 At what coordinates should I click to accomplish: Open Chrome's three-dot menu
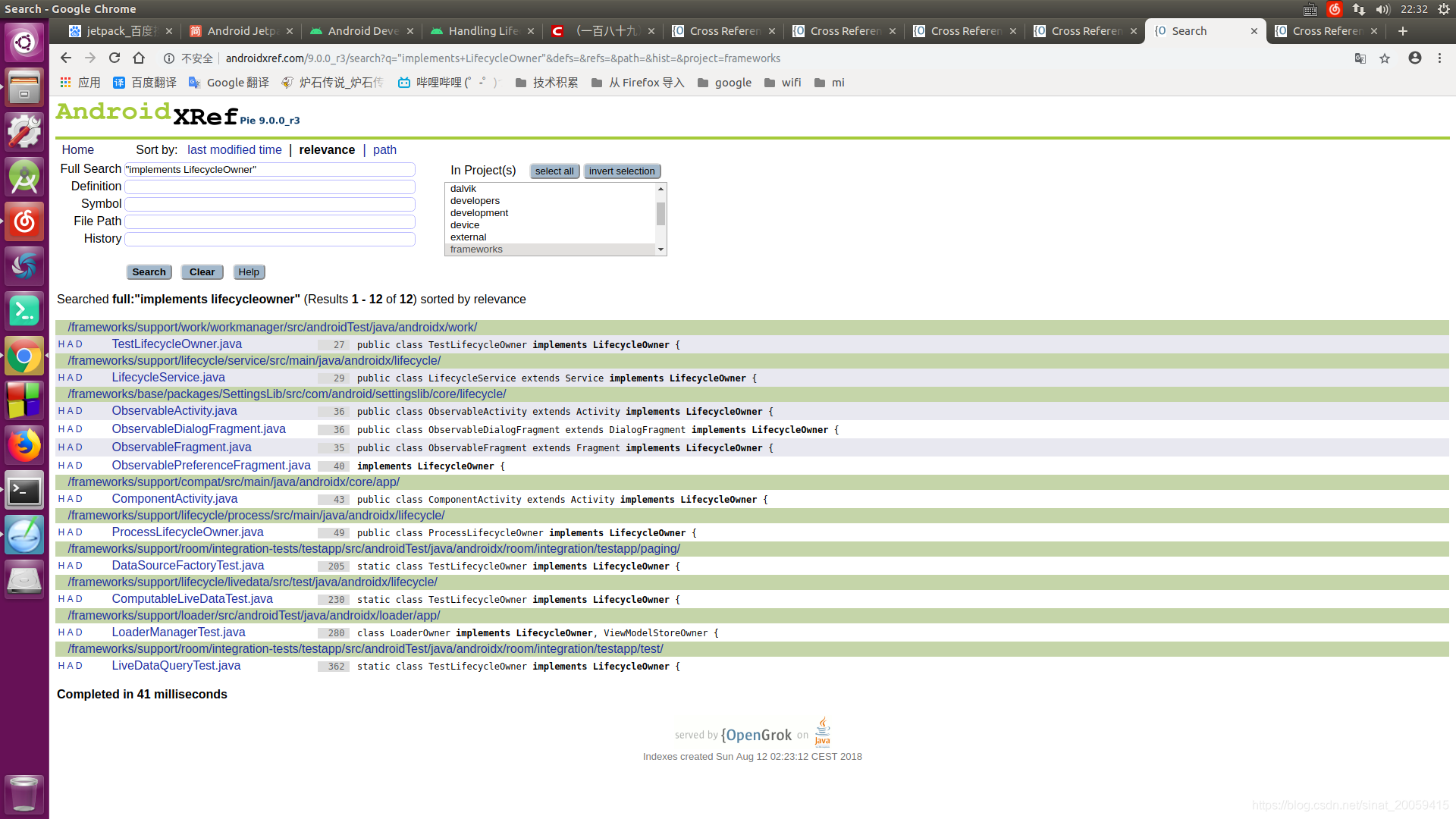tap(1440, 58)
